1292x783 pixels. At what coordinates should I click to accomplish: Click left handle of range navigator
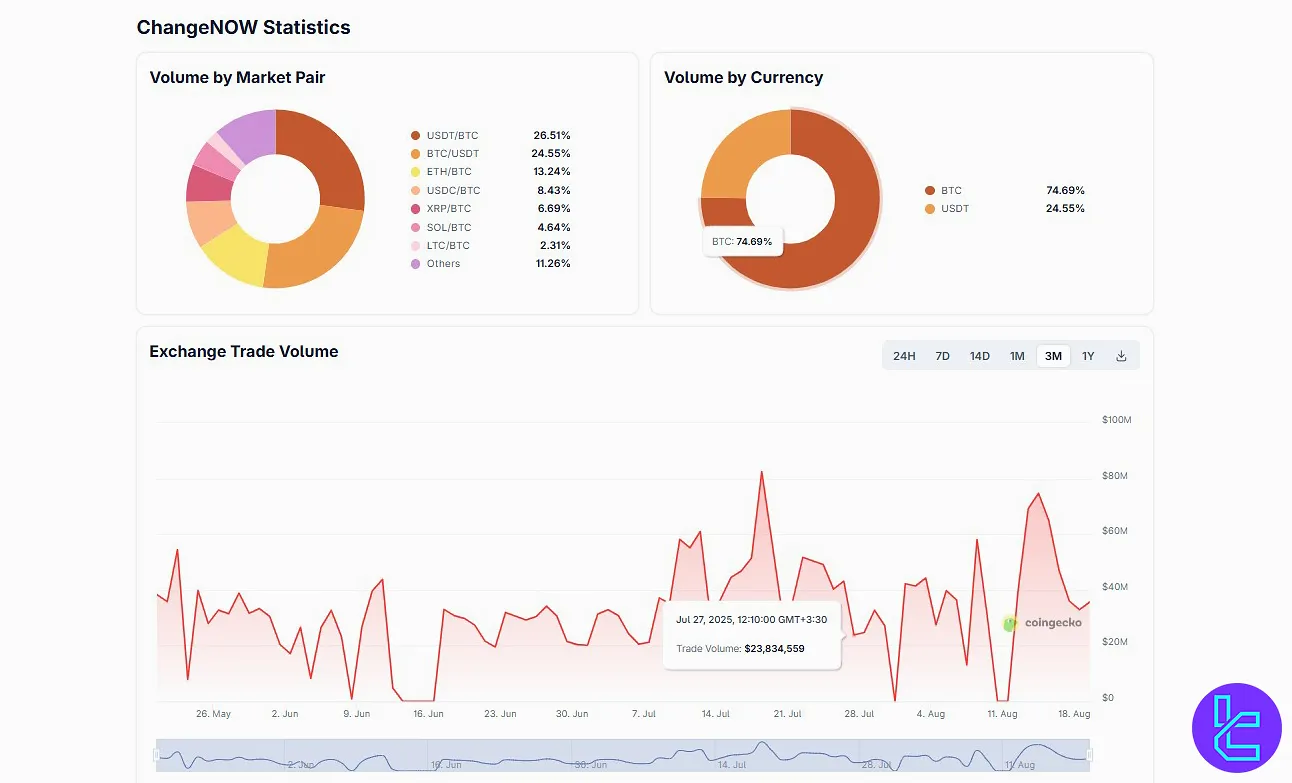pos(156,754)
